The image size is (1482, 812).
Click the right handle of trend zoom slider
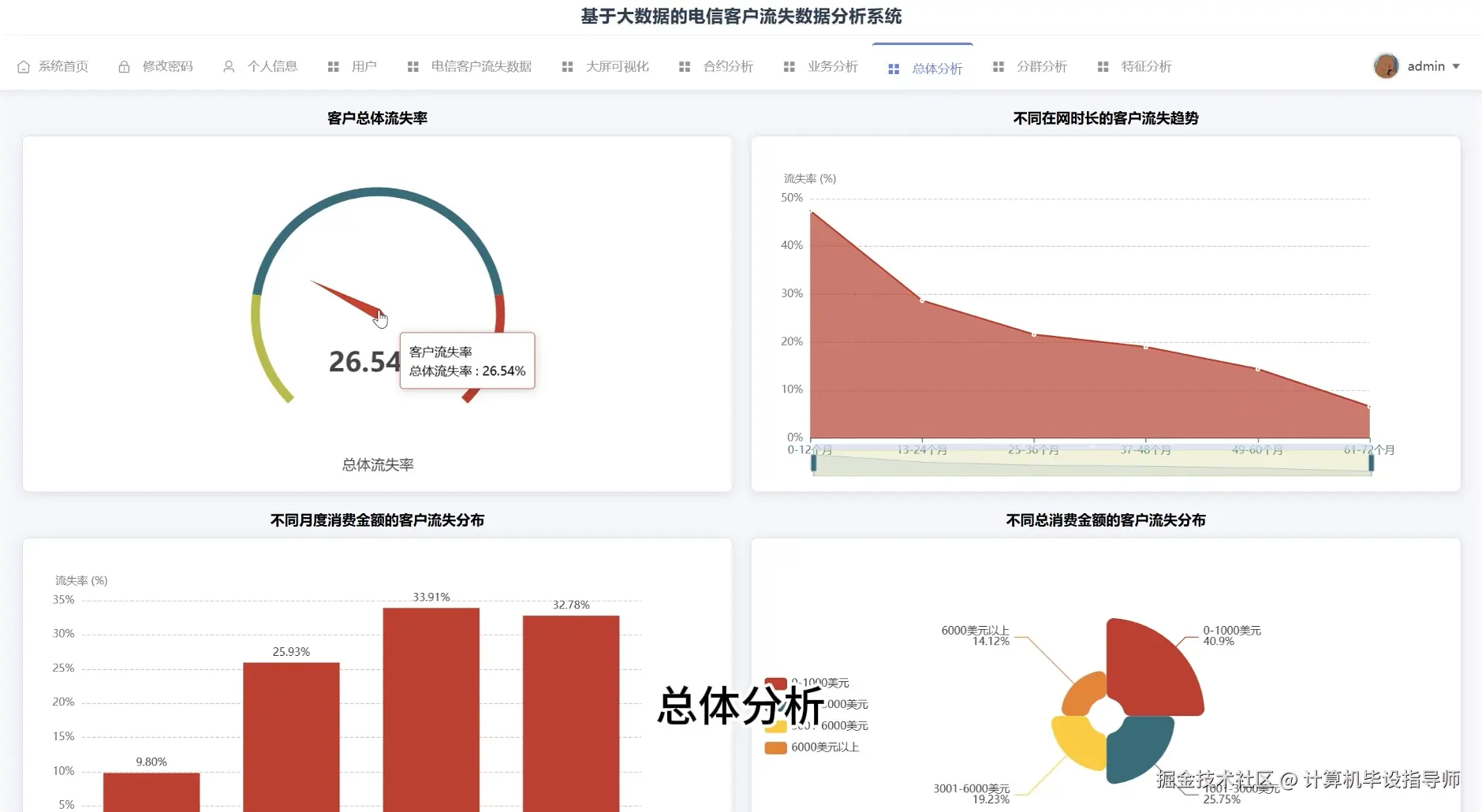[1371, 463]
